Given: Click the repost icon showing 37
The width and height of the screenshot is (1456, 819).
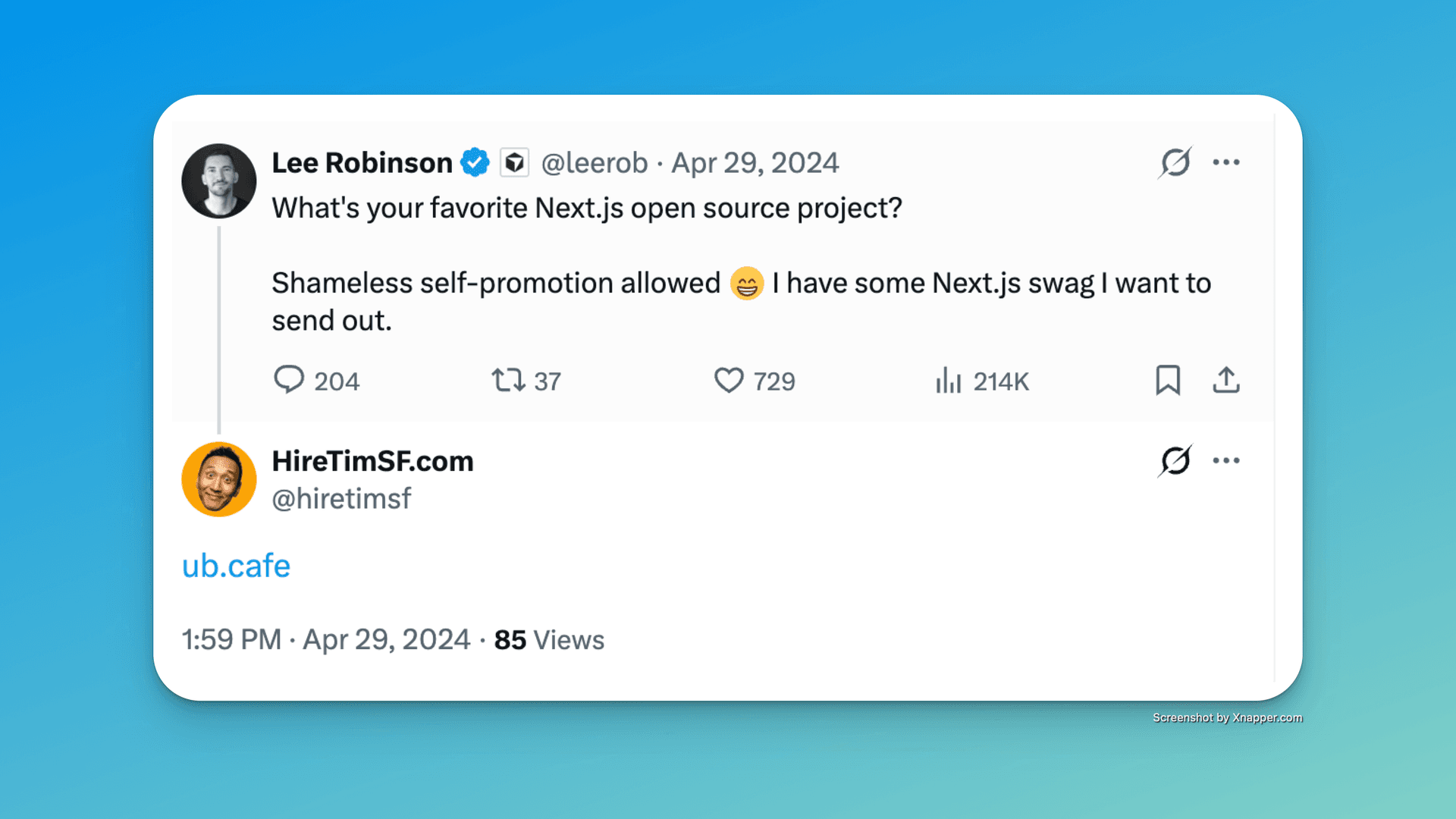Looking at the screenshot, I should tap(507, 380).
